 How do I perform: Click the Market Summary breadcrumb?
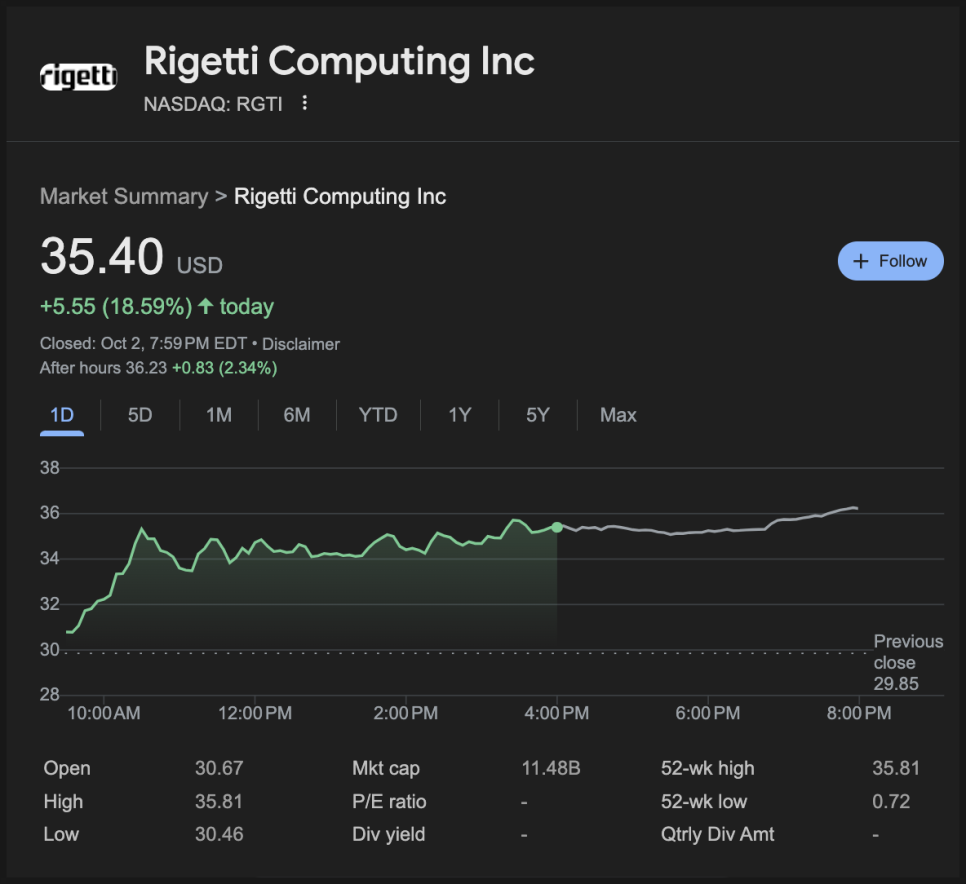coord(124,196)
